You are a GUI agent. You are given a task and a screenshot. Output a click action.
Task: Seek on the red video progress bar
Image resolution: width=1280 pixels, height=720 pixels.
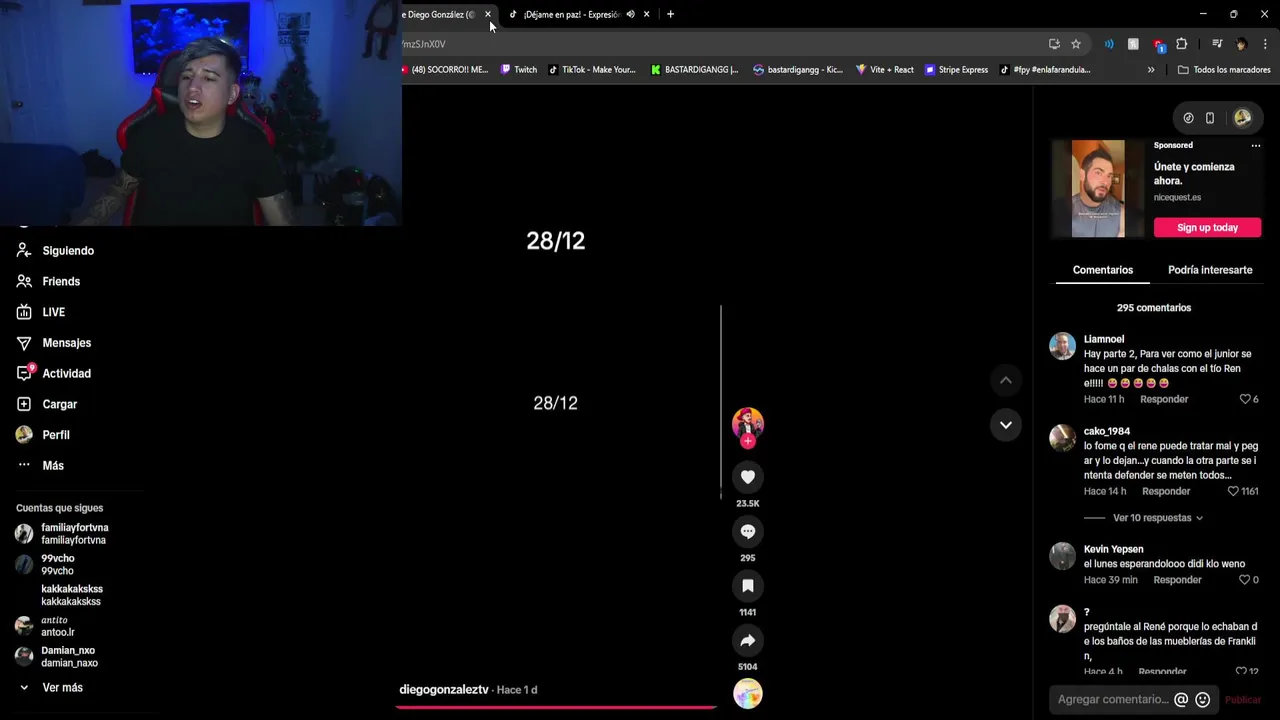[557, 707]
